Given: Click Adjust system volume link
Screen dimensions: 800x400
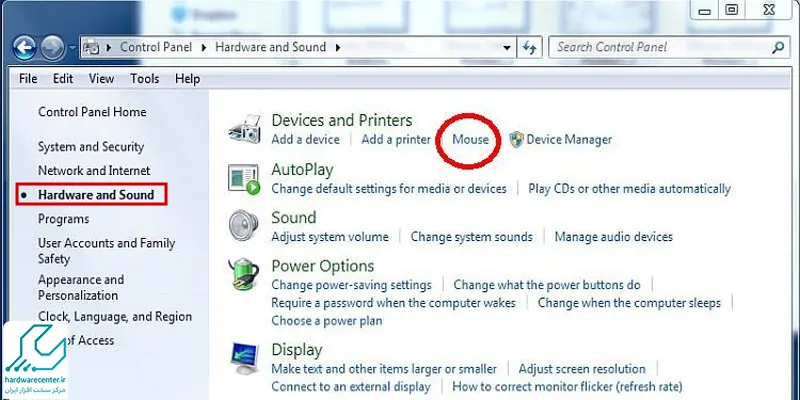Looking at the screenshot, I should (330, 237).
